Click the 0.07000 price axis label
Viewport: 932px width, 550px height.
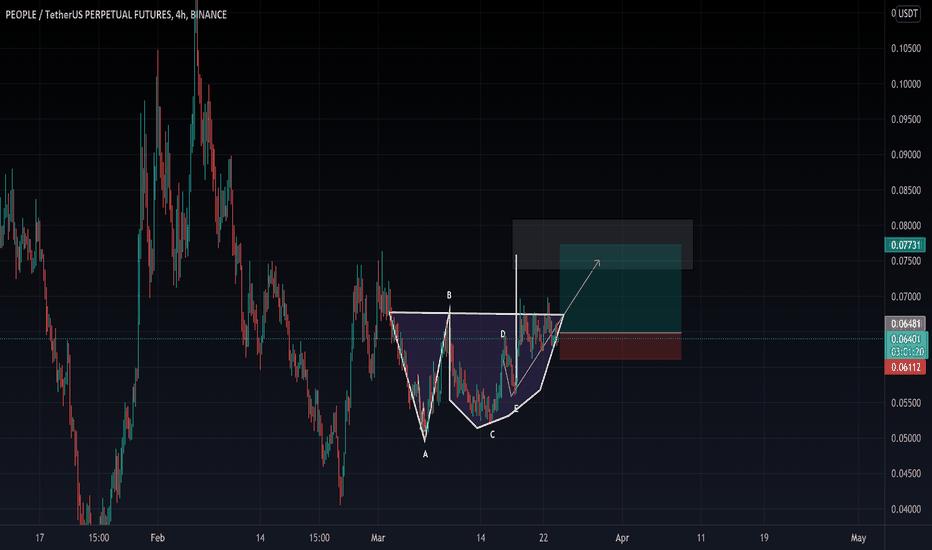[906, 297]
